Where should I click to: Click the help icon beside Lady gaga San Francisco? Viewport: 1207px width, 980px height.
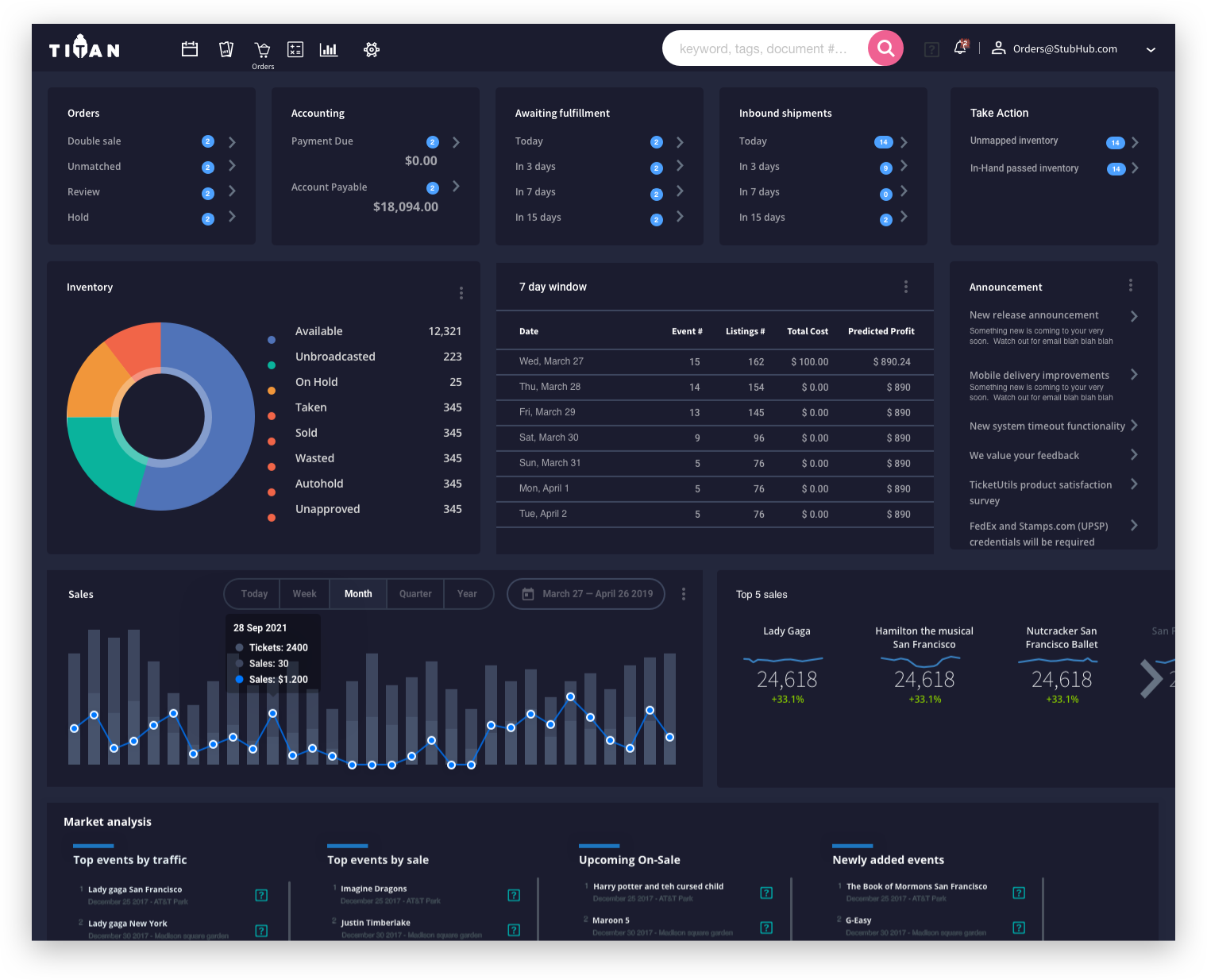pos(261,895)
